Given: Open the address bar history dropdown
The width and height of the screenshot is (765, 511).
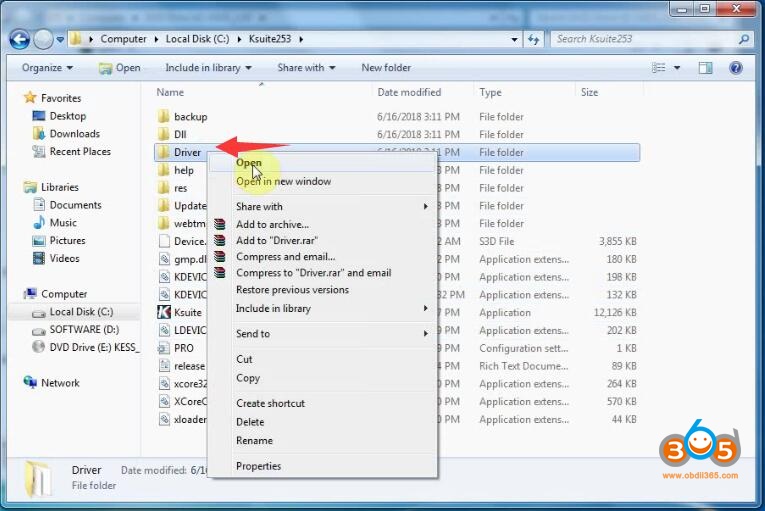Looking at the screenshot, I should click(514, 39).
